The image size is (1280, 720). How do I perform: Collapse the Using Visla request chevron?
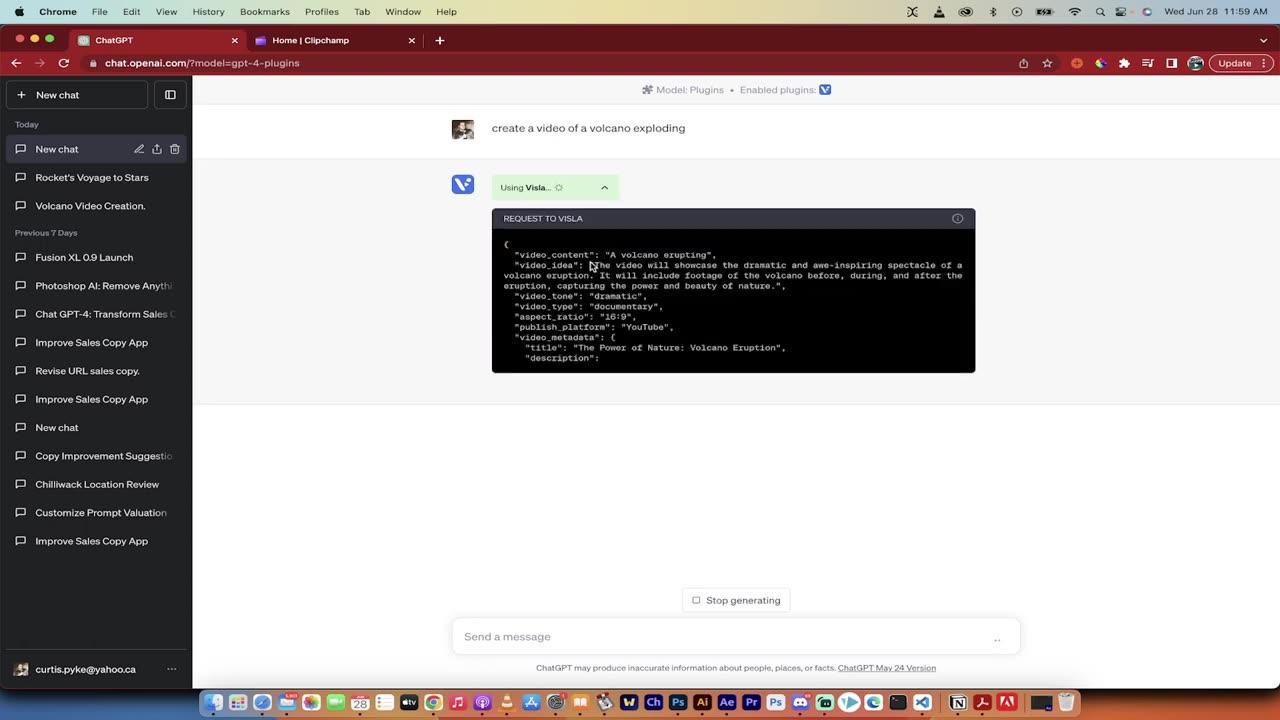point(604,188)
